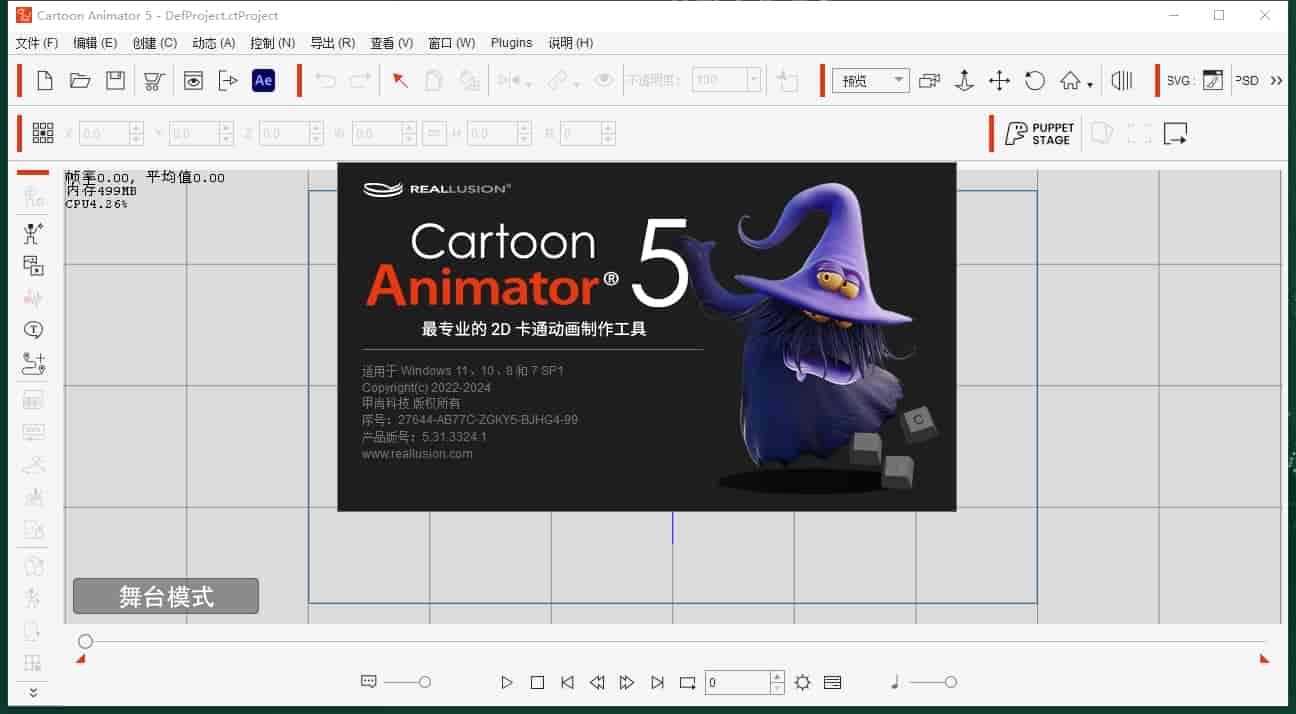Click the After Effects (Ae) export icon
Image resolution: width=1296 pixels, height=714 pixels.
tap(263, 81)
